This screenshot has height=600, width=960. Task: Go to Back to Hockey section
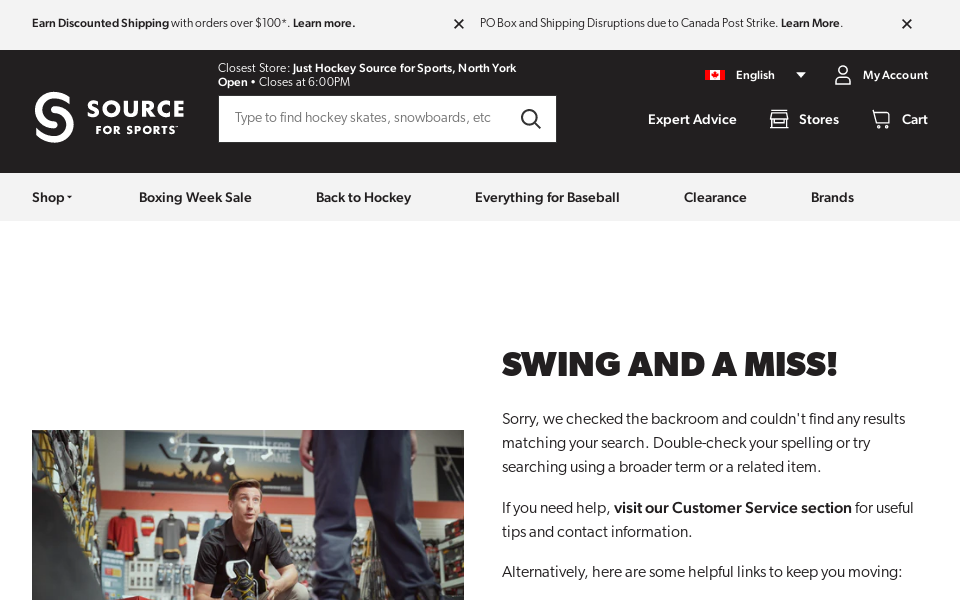(363, 197)
